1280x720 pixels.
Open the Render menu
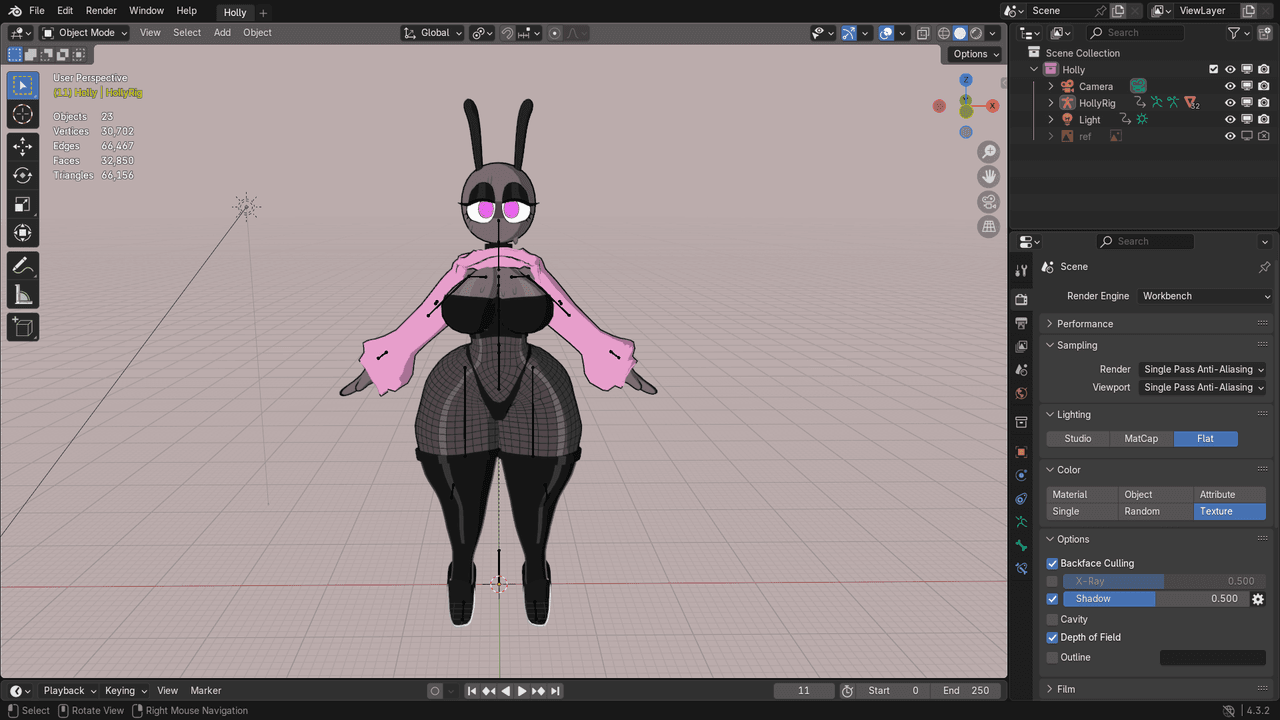pos(101,11)
